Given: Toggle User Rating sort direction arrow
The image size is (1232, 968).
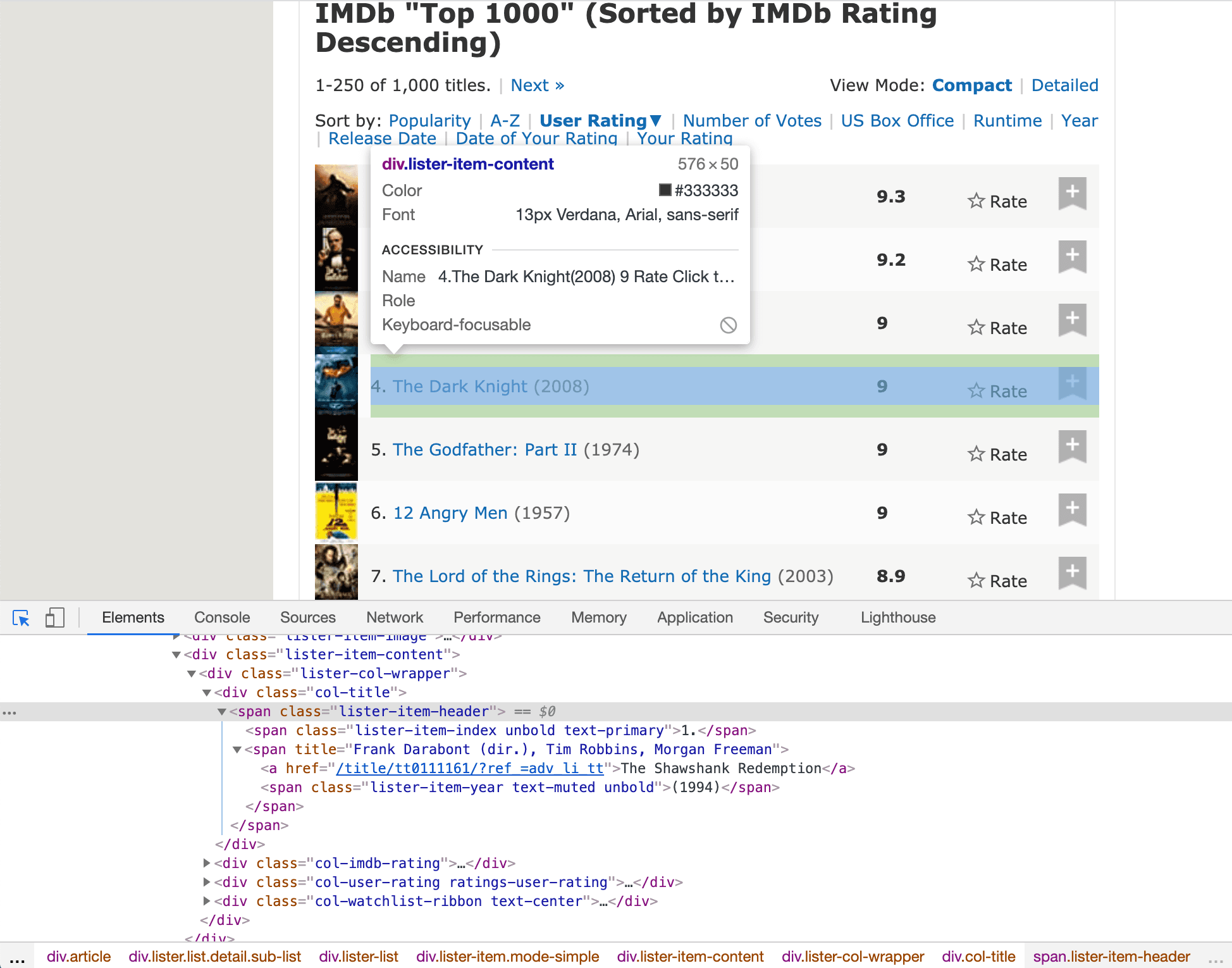Looking at the screenshot, I should 656,120.
